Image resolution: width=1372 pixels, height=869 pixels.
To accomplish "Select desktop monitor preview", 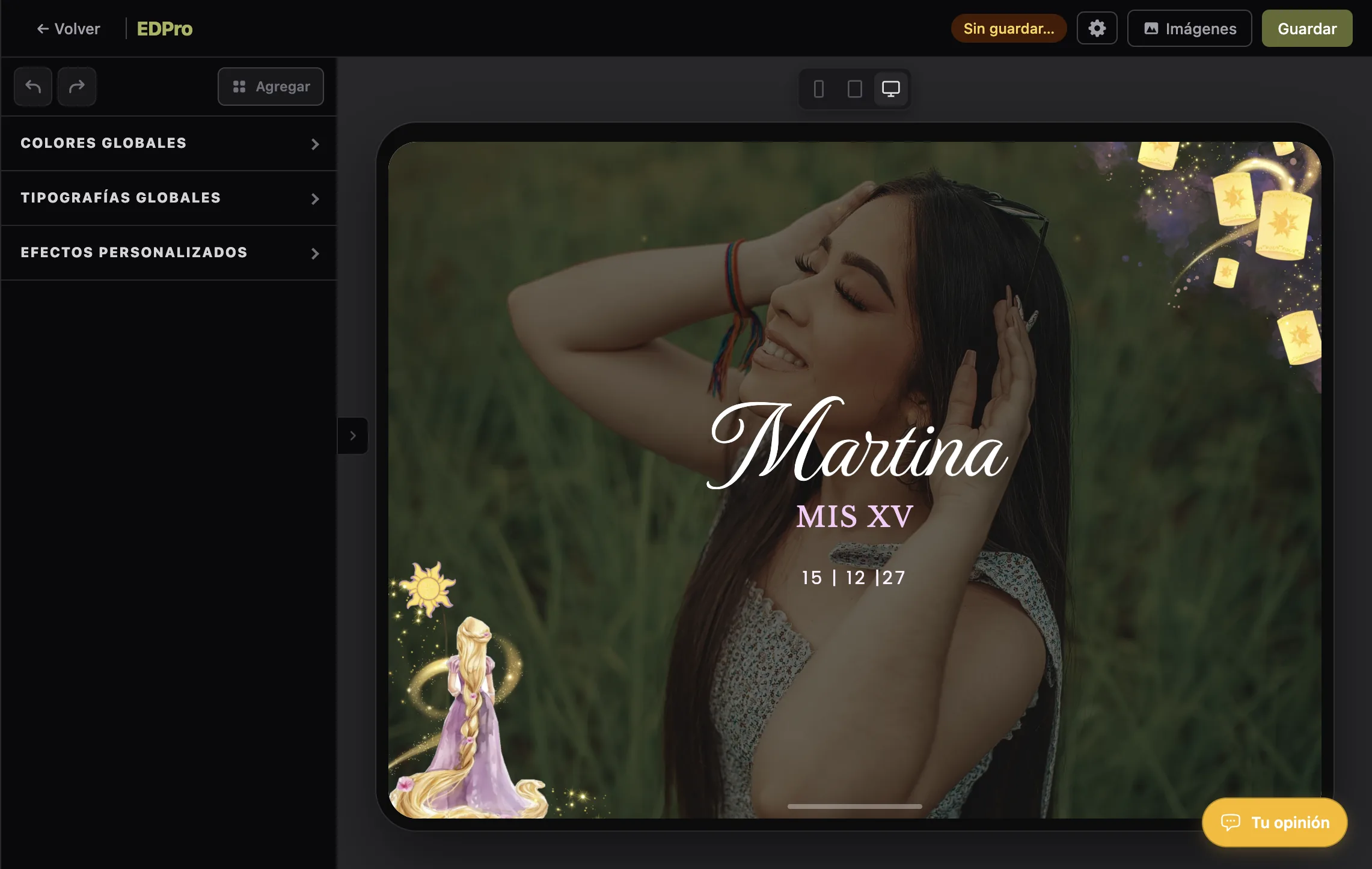I will coord(890,89).
